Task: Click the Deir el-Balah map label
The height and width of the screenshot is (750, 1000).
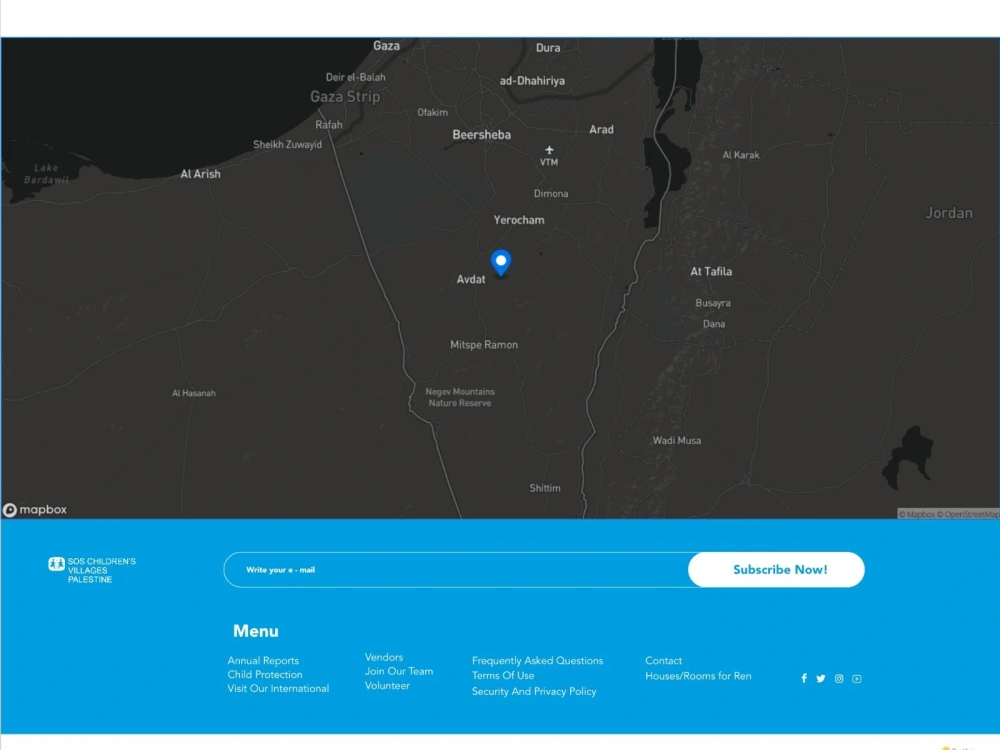Action: click(x=355, y=77)
